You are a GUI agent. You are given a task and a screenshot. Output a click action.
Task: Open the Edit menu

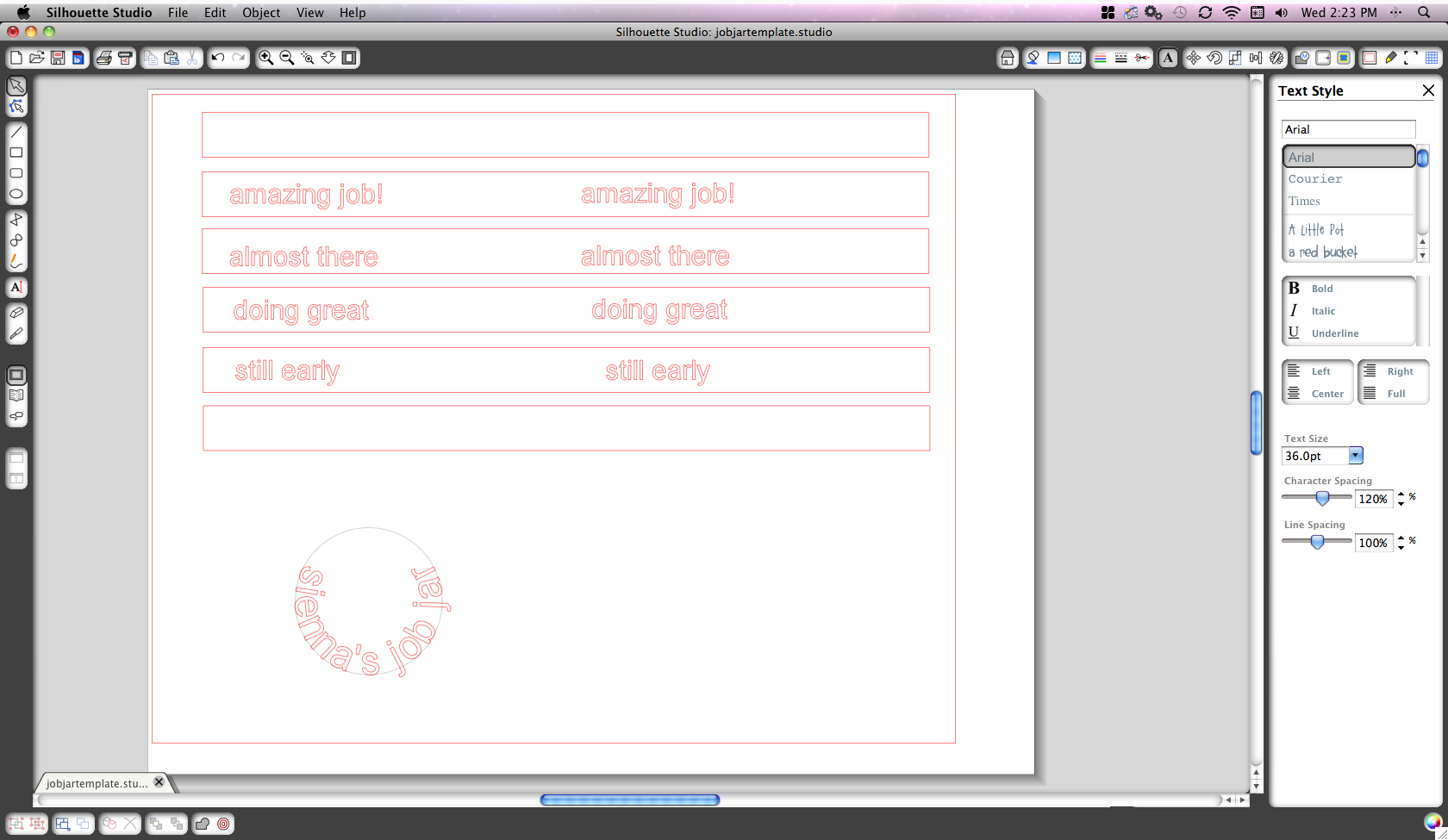(x=215, y=12)
